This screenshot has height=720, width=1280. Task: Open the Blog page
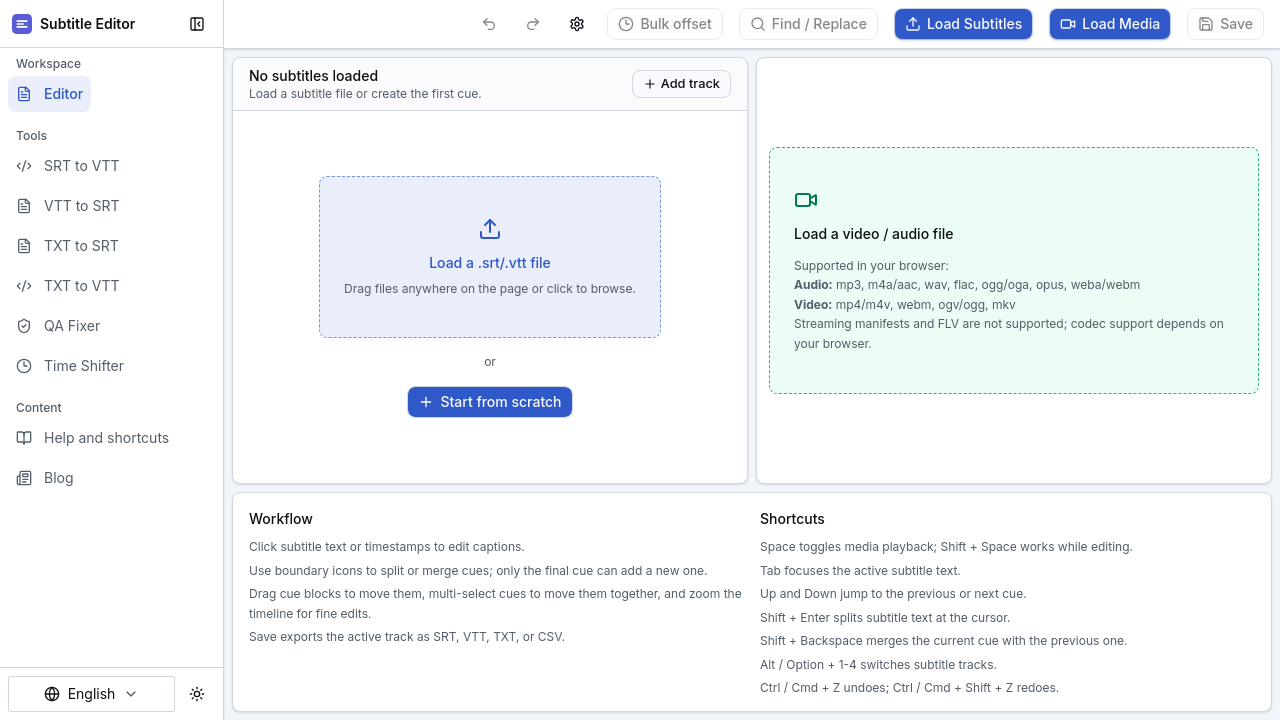click(45, 478)
